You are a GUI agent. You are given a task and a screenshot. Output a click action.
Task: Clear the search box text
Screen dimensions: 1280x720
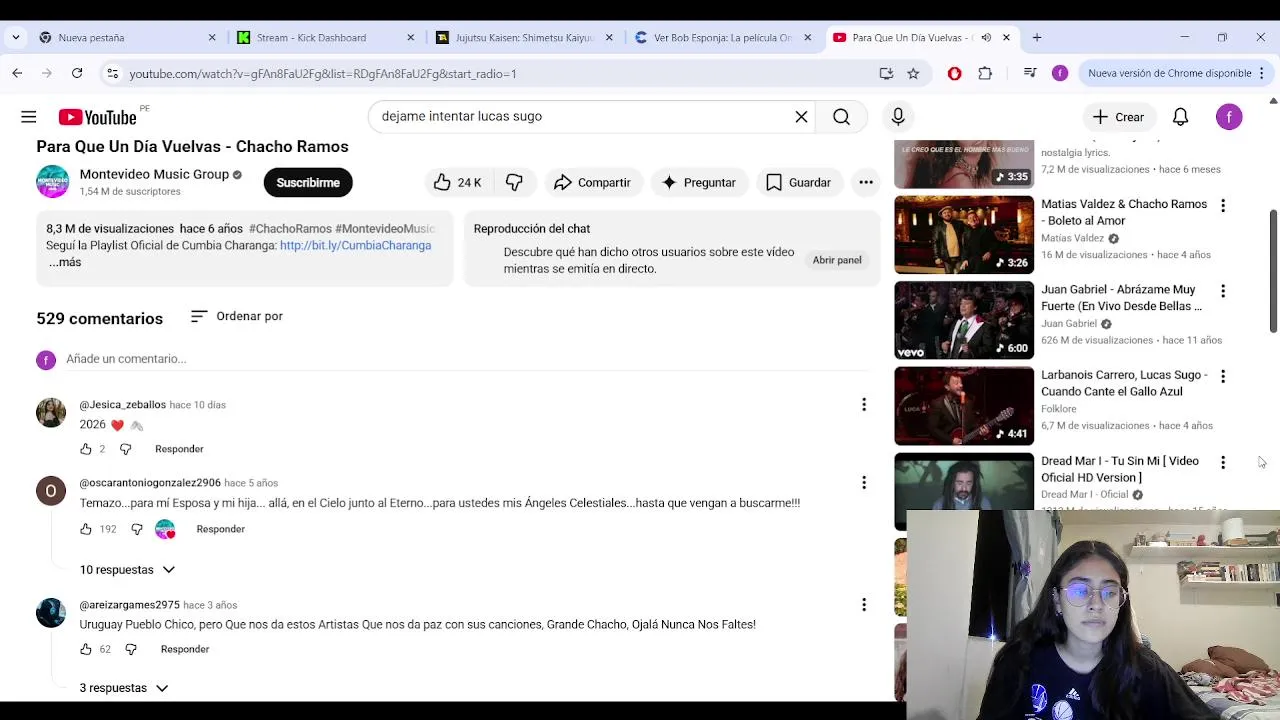[x=801, y=117]
